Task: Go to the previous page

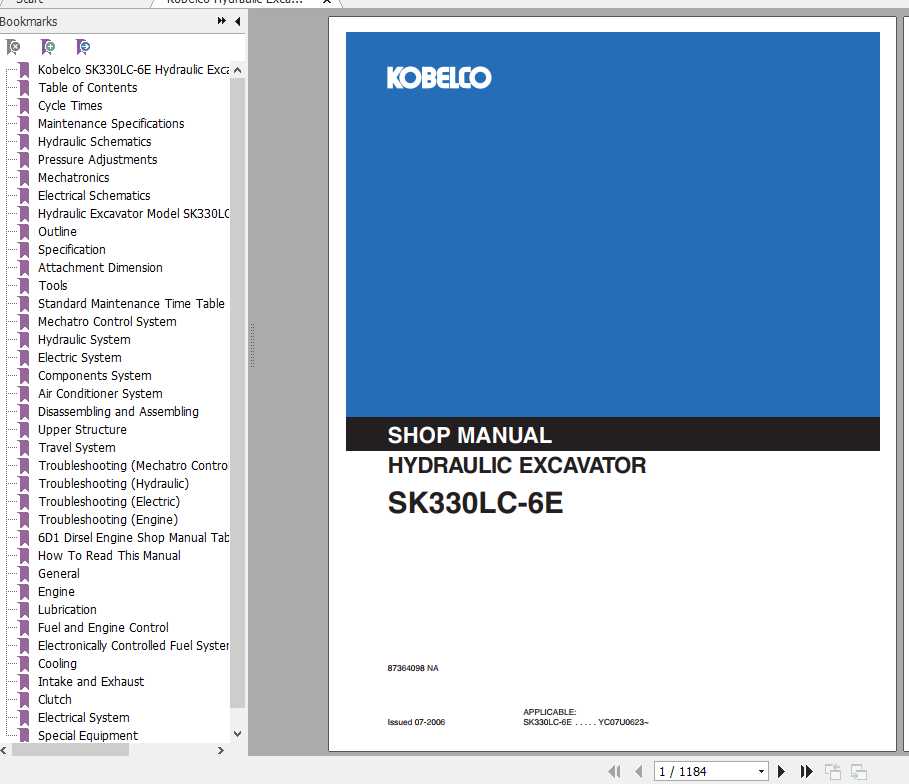Action: (x=639, y=771)
